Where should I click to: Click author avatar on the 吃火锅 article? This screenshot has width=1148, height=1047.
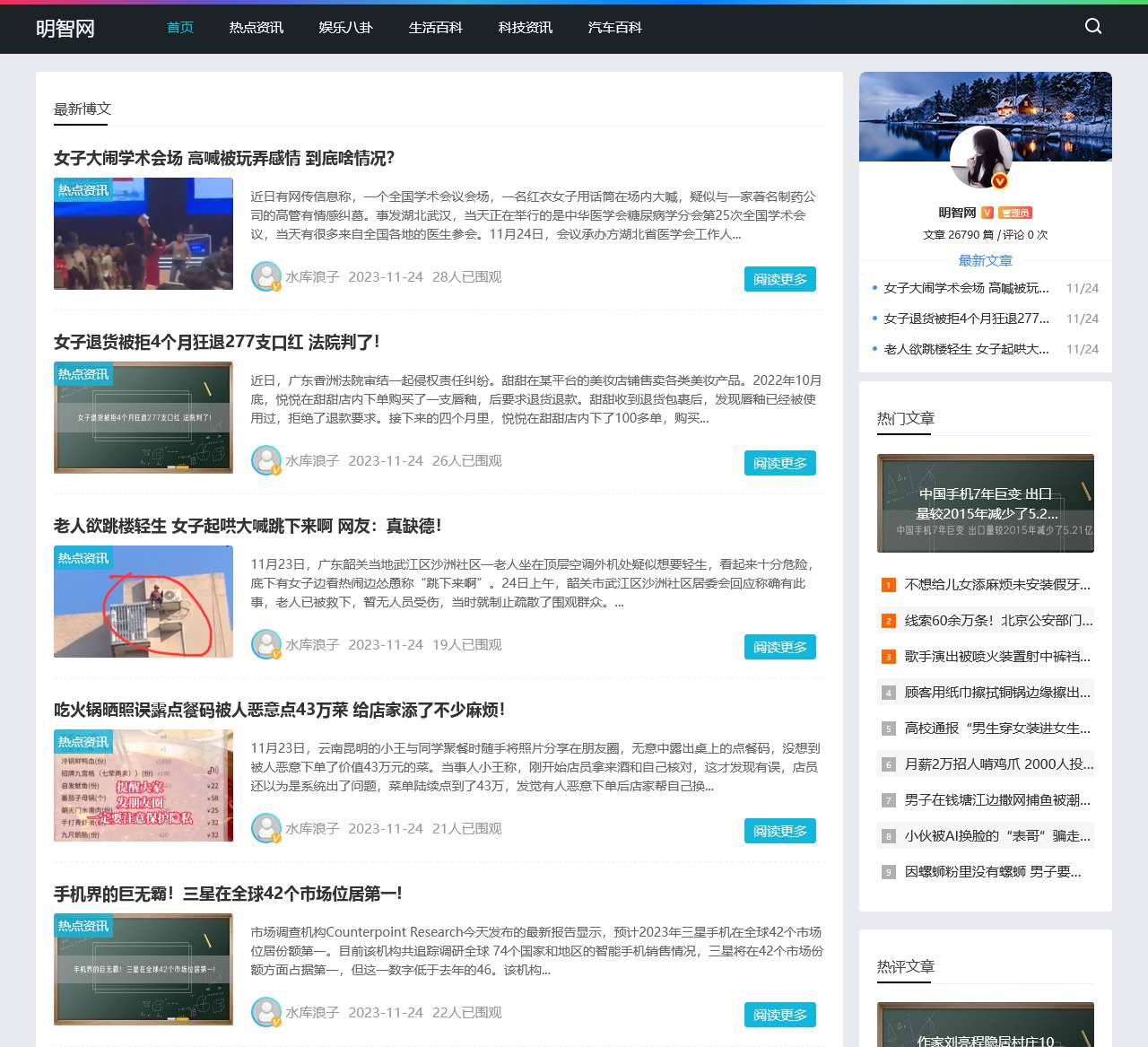[x=266, y=828]
